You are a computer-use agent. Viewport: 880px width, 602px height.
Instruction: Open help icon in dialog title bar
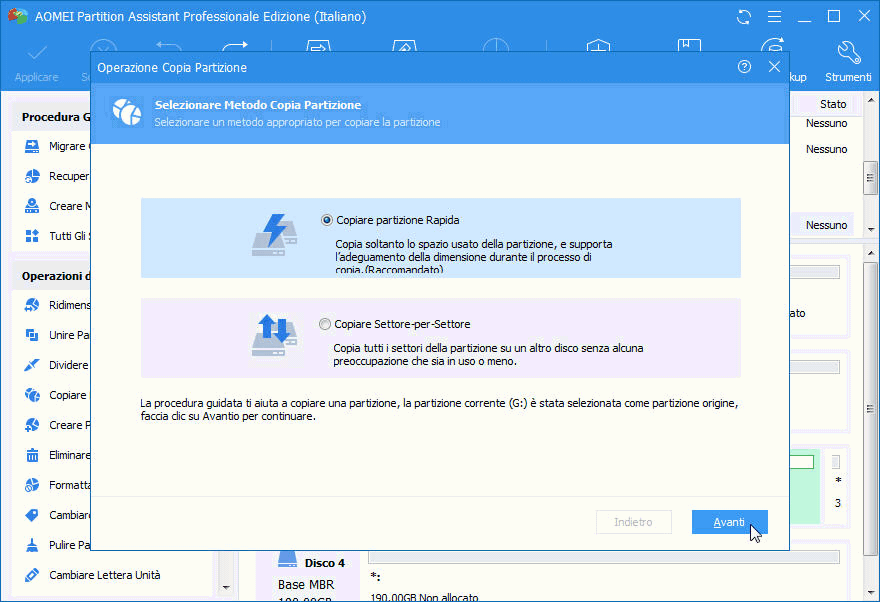[744, 67]
